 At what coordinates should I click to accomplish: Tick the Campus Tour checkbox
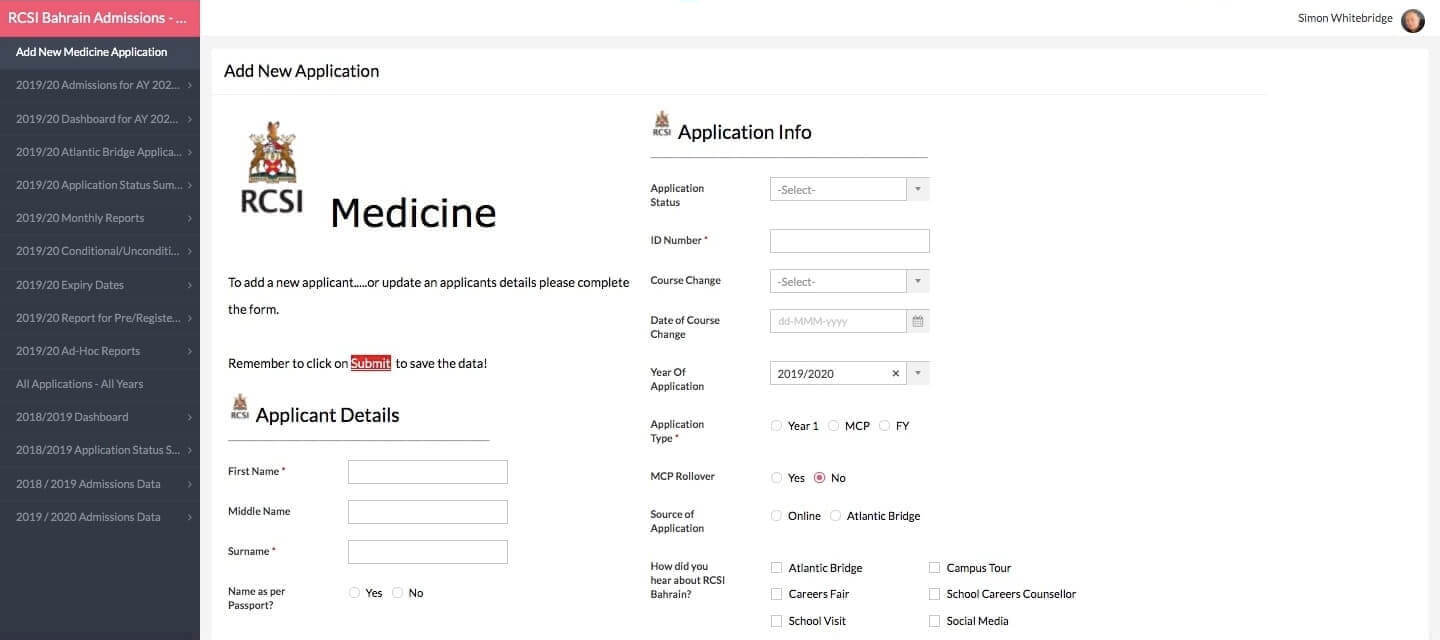click(934, 568)
